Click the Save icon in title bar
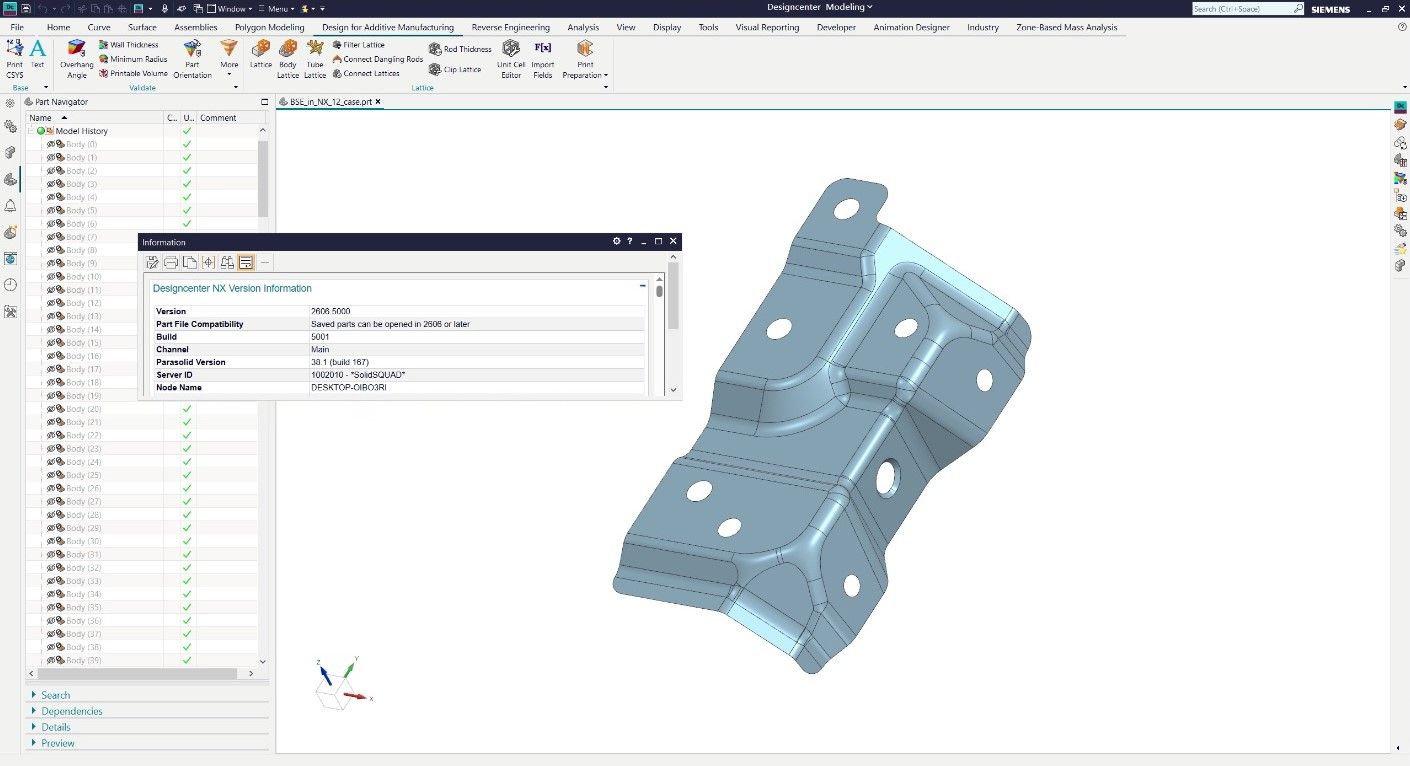The height and width of the screenshot is (766, 1410). click(25, 8)
